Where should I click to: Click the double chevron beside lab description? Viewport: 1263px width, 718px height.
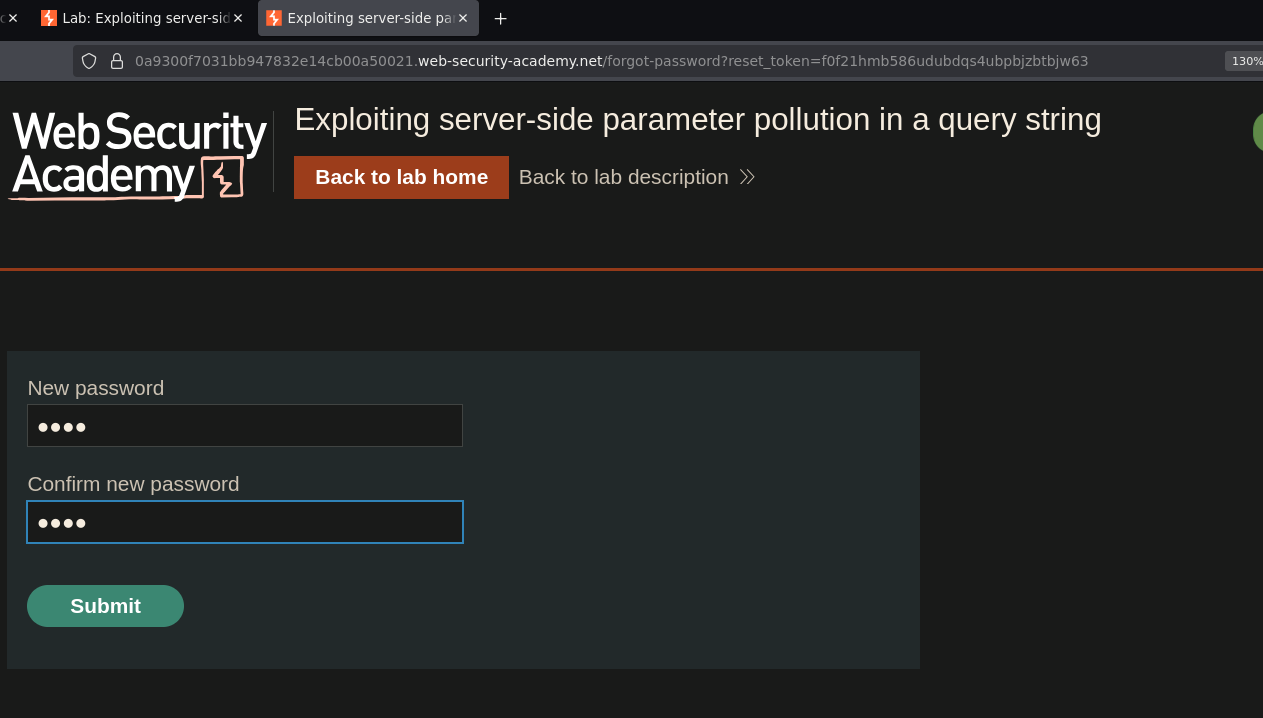pyautogui.click(x=747, y=177)
